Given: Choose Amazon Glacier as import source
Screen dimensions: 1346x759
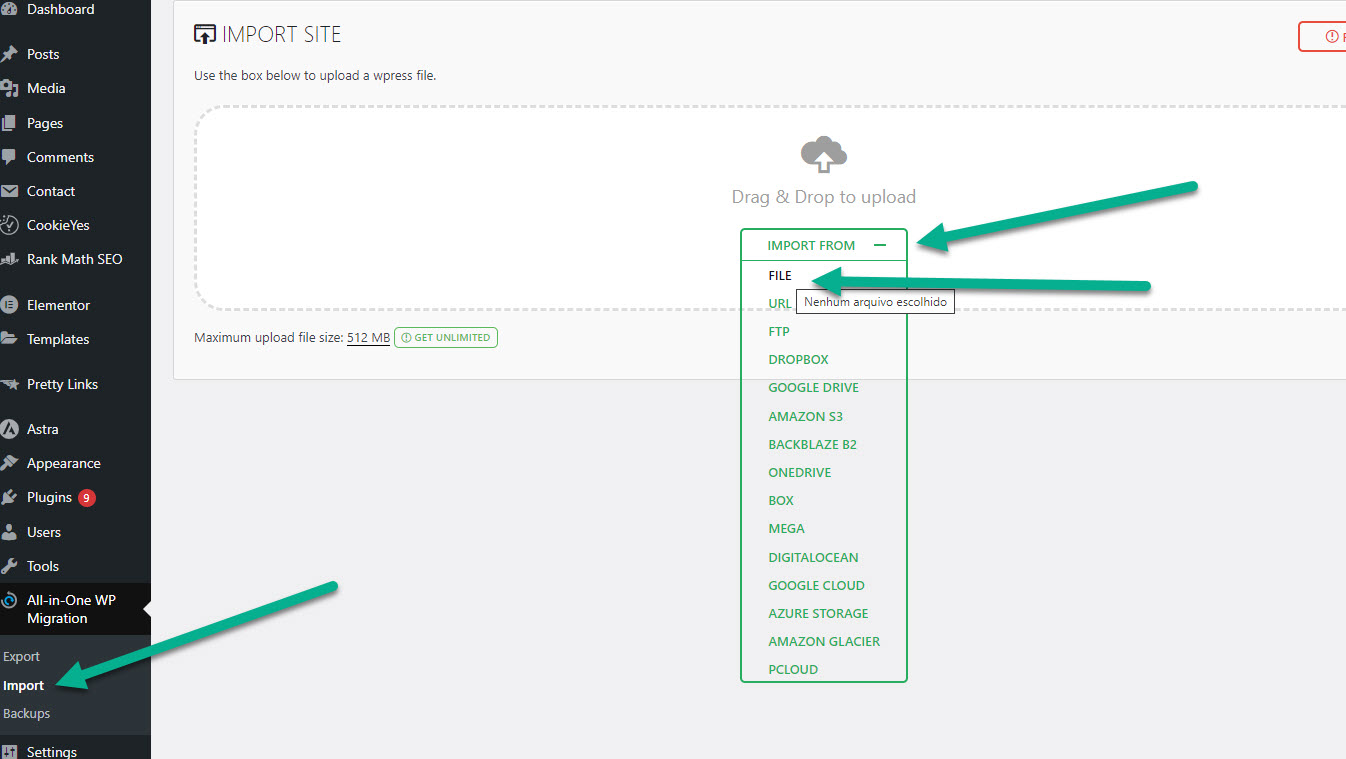Looking at the screenshot, I should (x=824, y=641).
